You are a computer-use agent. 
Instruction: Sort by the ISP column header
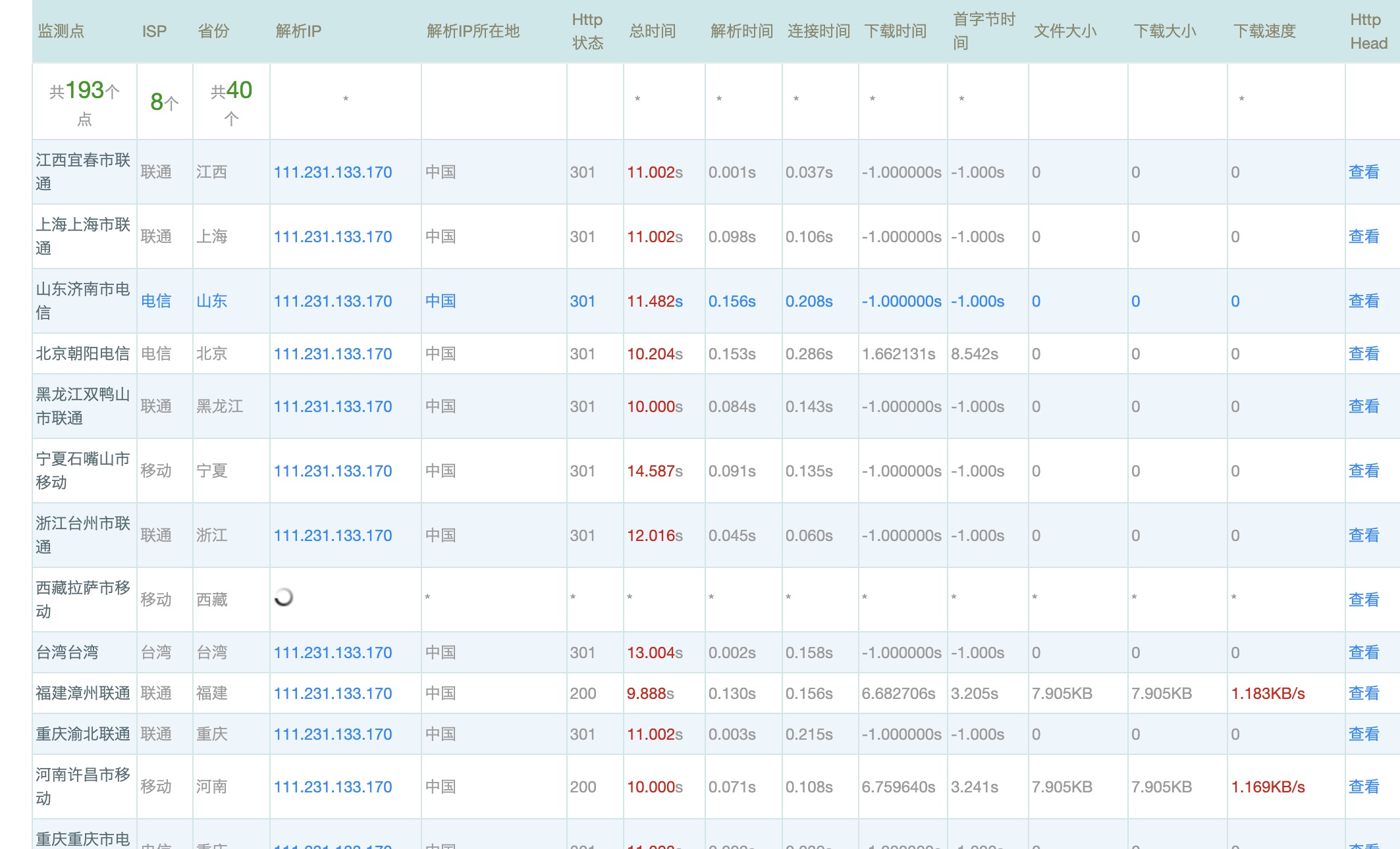[x=154, y=31]
